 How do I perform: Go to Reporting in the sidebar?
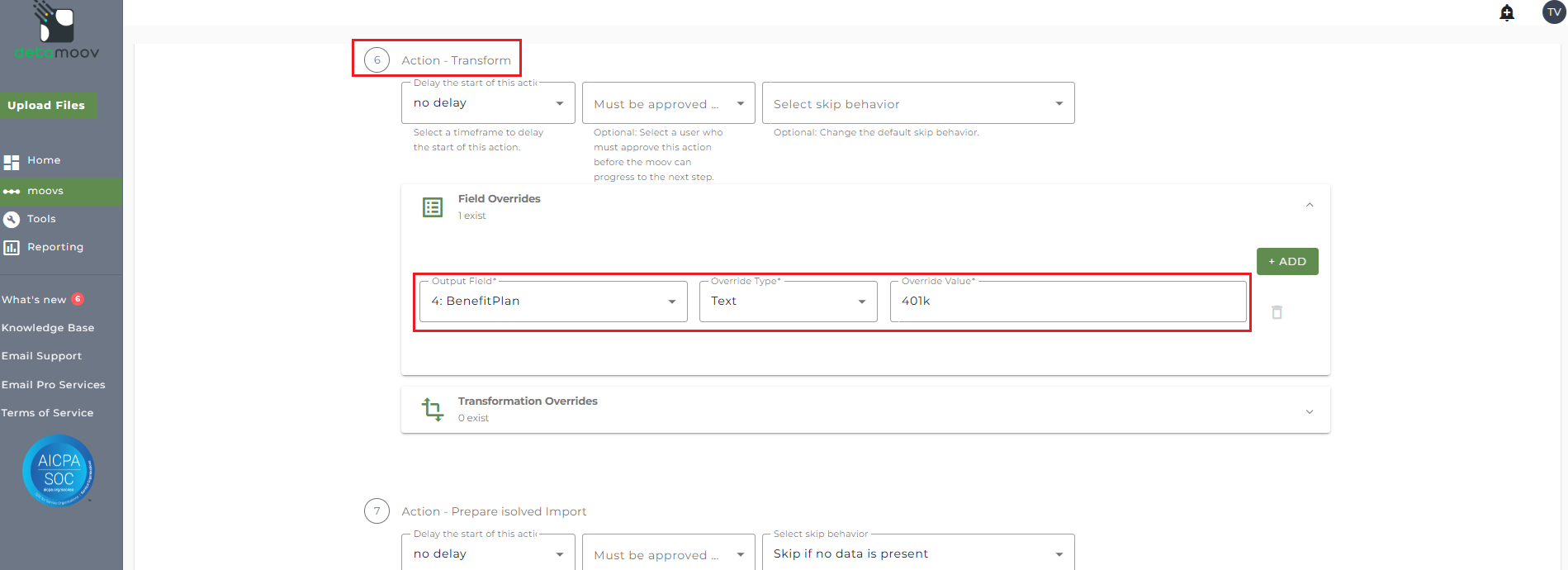click(54, 247)
